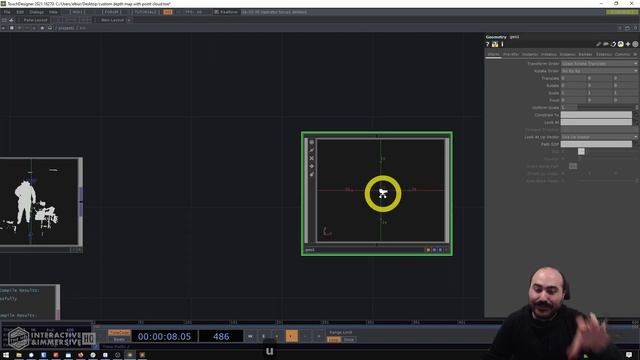Image resolution: width=640 pixels, height=360 pixels.
Task: Step forward one frame with plus button
Action: (x=319, y=337)
